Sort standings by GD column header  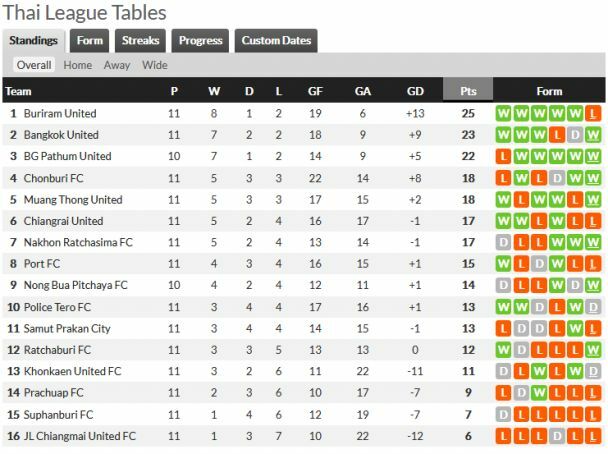(415, 91)
